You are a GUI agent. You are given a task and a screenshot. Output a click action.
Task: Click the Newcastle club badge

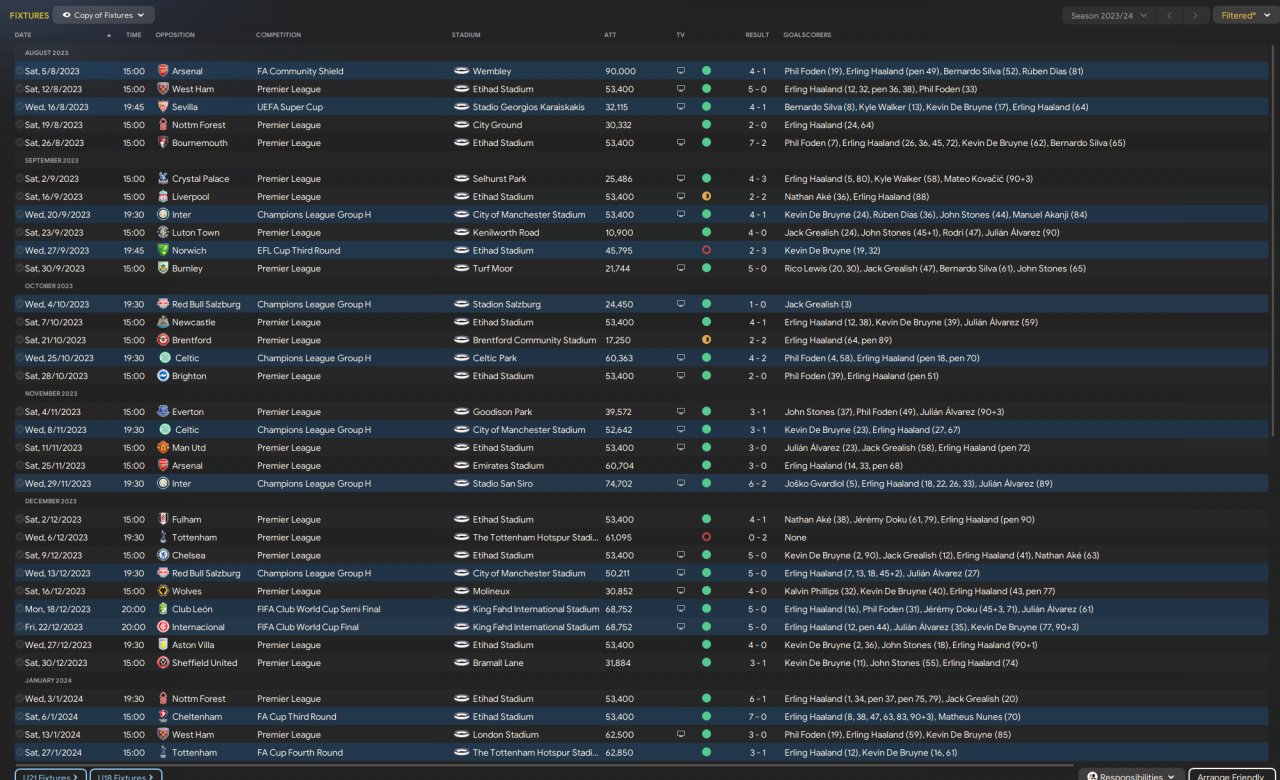163,323
